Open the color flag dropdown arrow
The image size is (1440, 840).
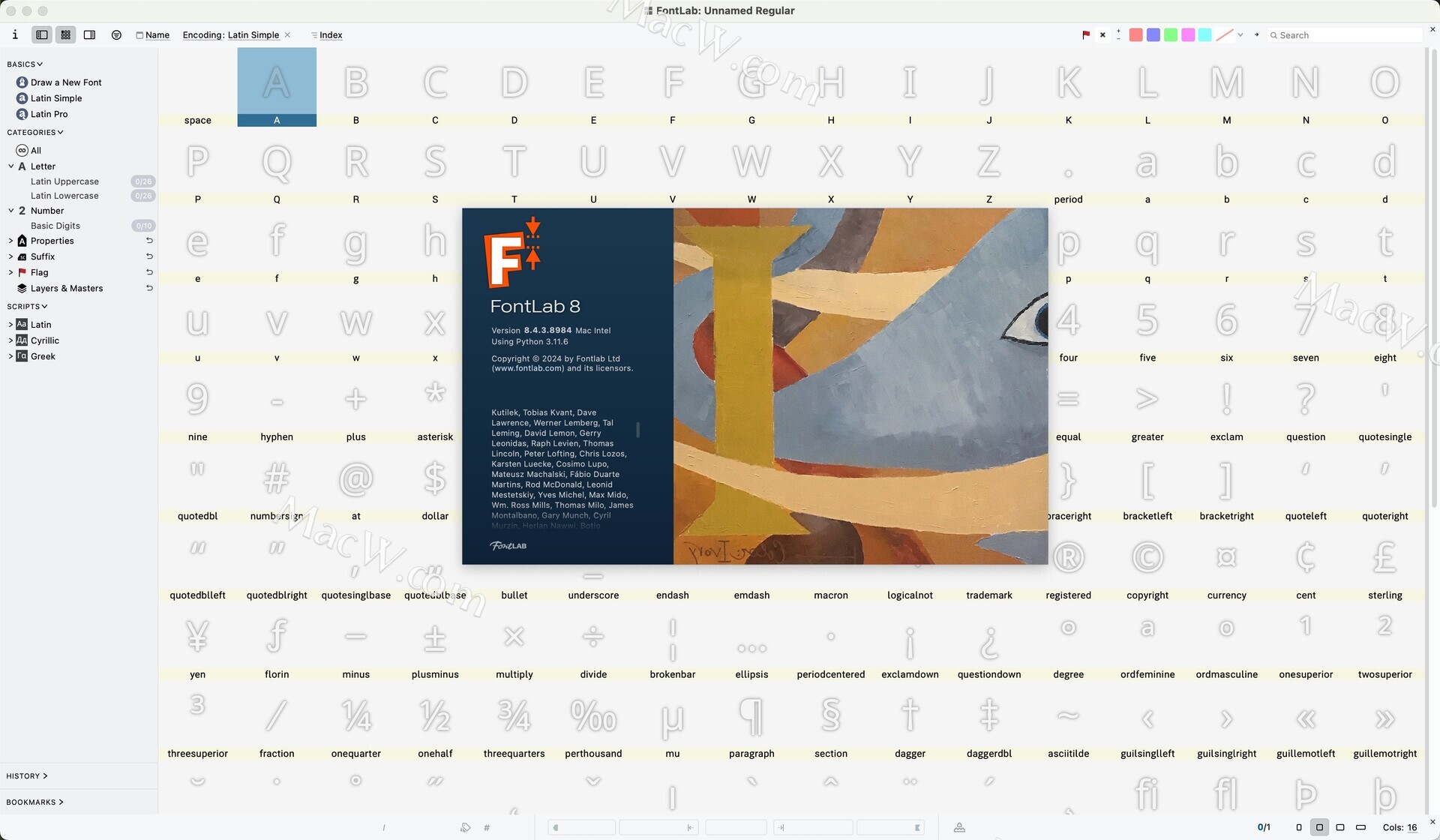tap(1240, 34)
